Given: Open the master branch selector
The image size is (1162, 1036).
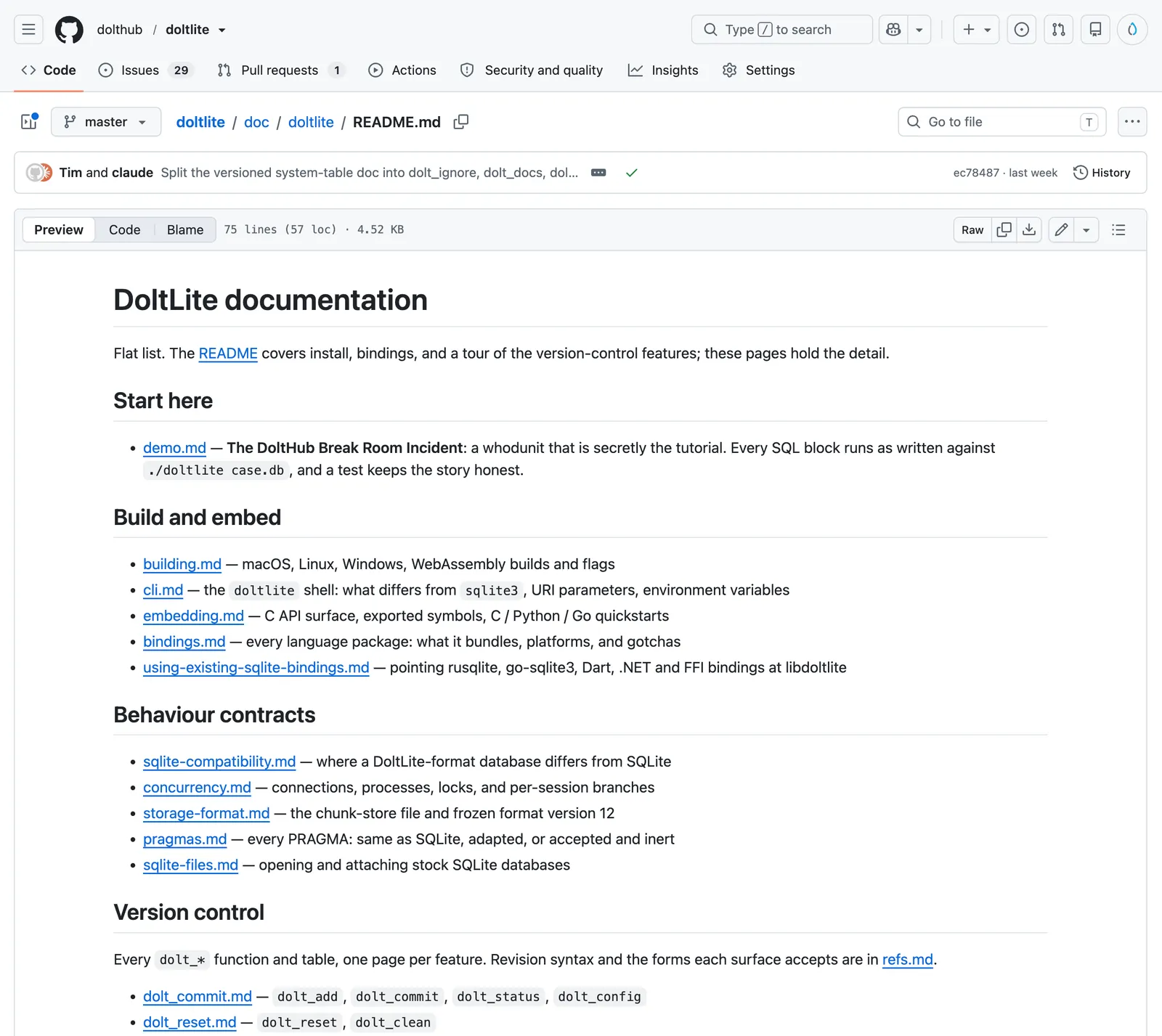Looking at the screenshot, I should pos(106,122).
